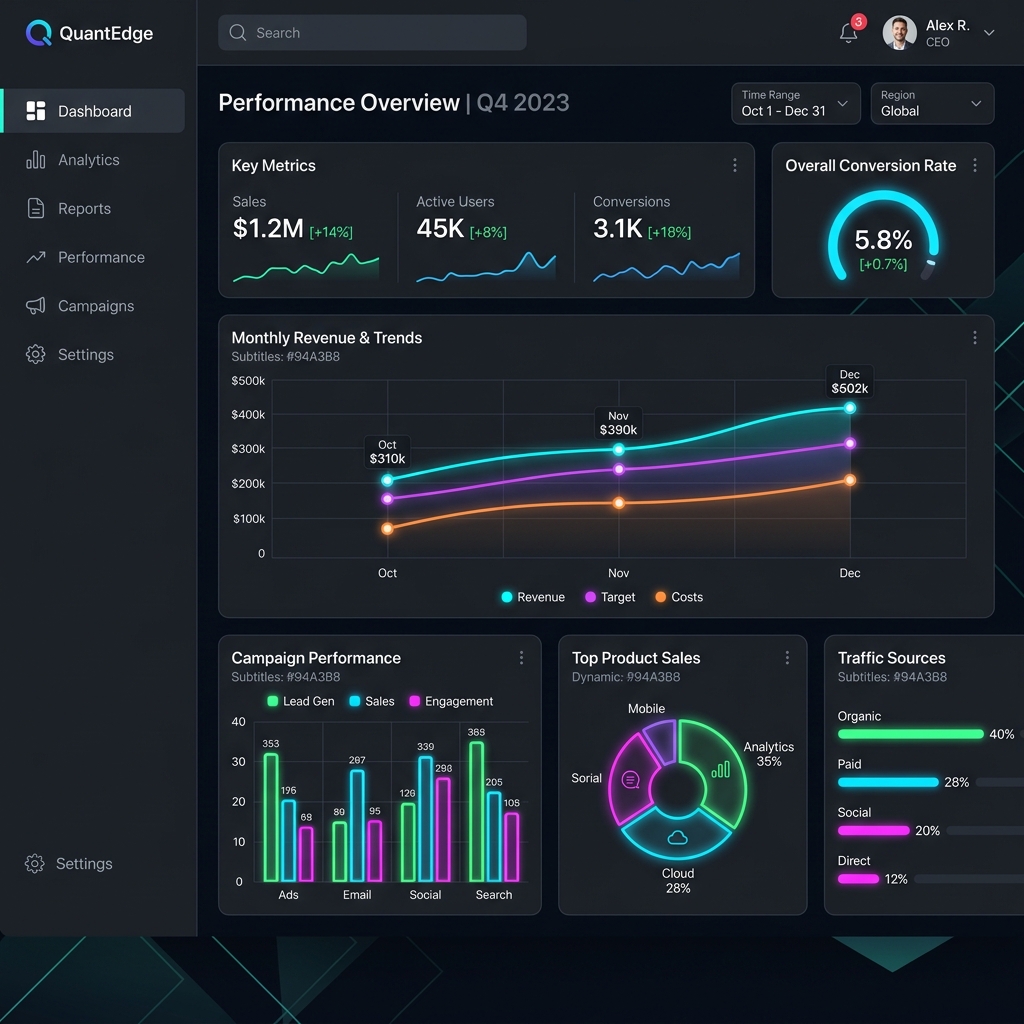This screenshot has height=1024, width=1024.
Task: Click the Dec target purple data point
Action: (x=850, y=443)
